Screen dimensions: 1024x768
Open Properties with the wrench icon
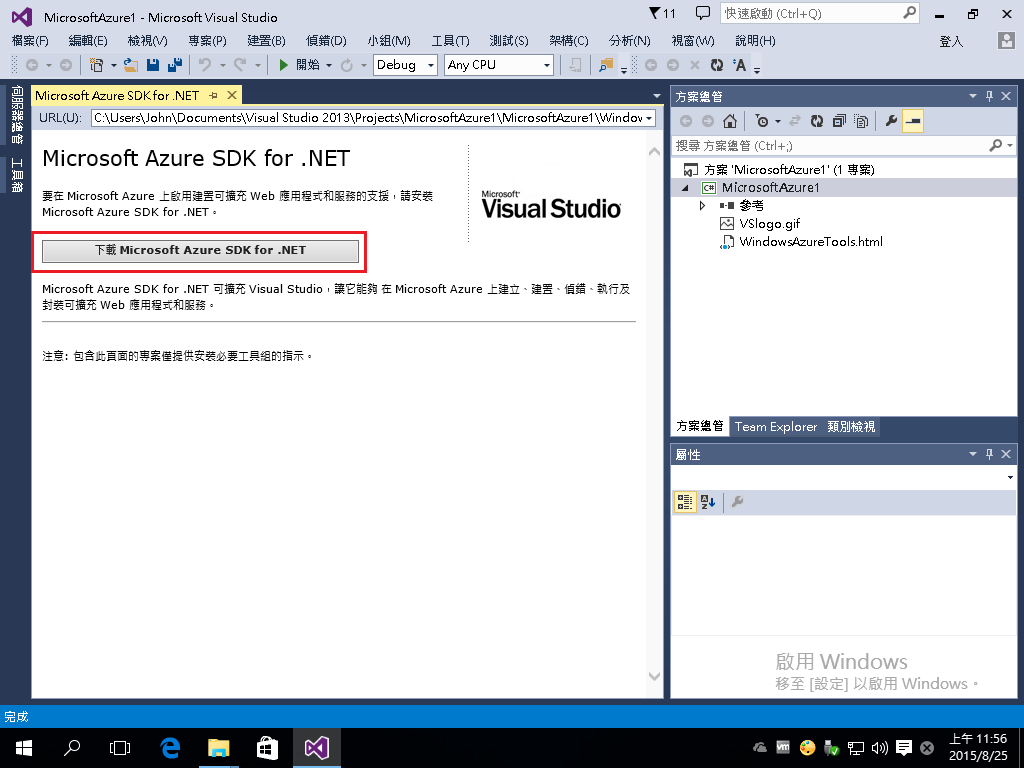coord(890,121)
